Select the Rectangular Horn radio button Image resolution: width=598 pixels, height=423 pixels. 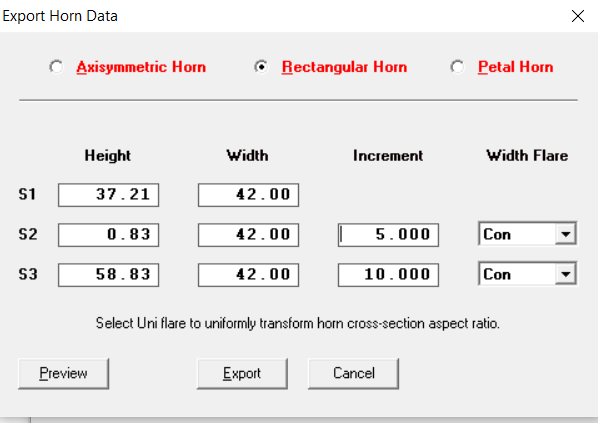261,67
